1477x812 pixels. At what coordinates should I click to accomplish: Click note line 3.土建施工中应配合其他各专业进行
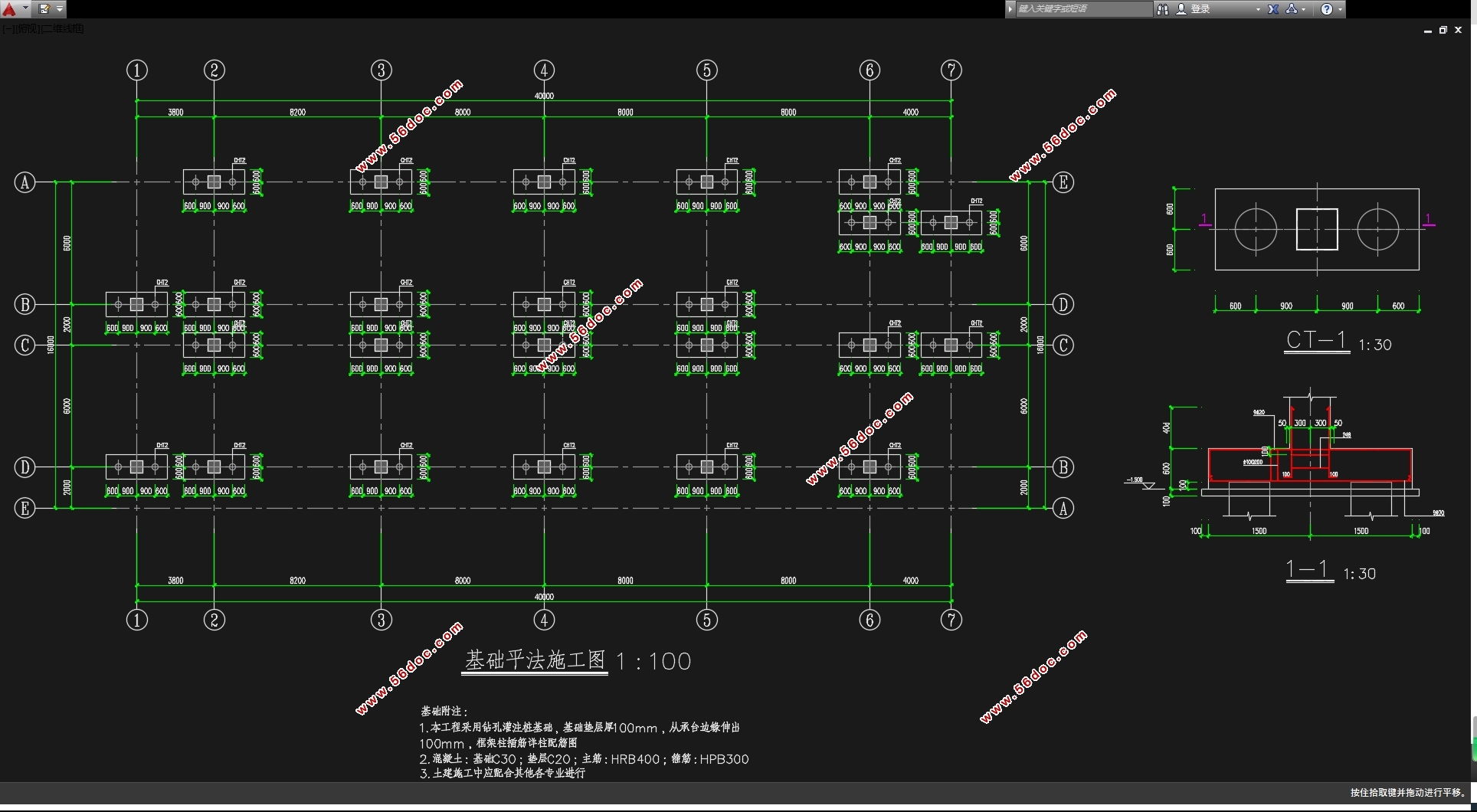coord(503,774)
